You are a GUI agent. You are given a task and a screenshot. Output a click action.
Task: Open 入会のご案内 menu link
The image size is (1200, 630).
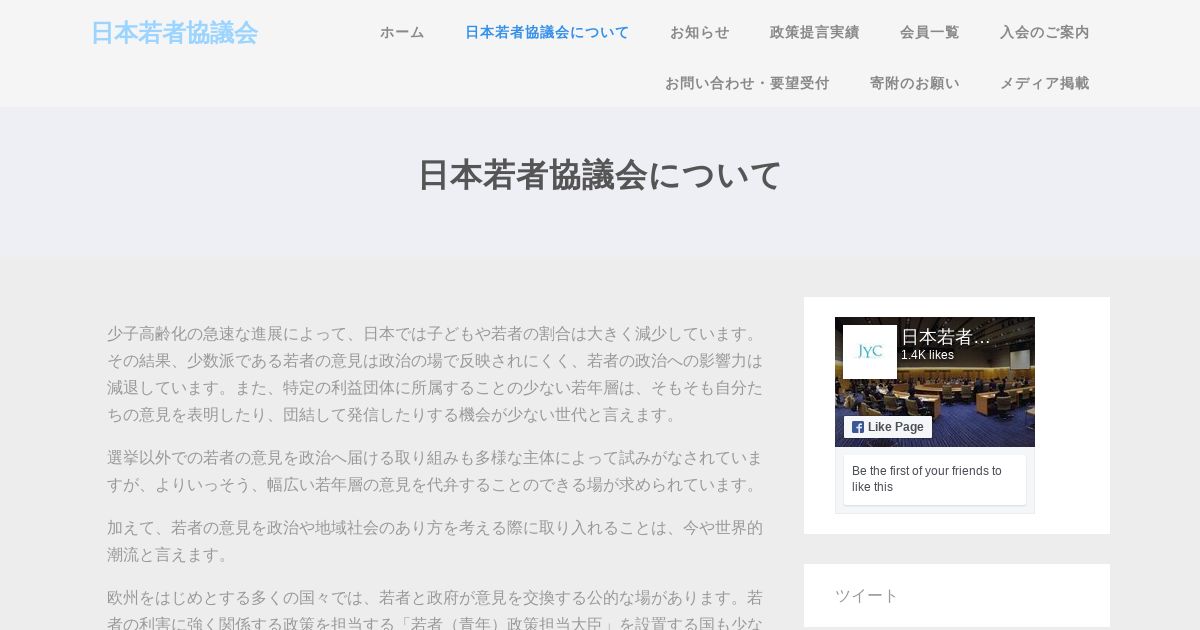[1044, 32]
